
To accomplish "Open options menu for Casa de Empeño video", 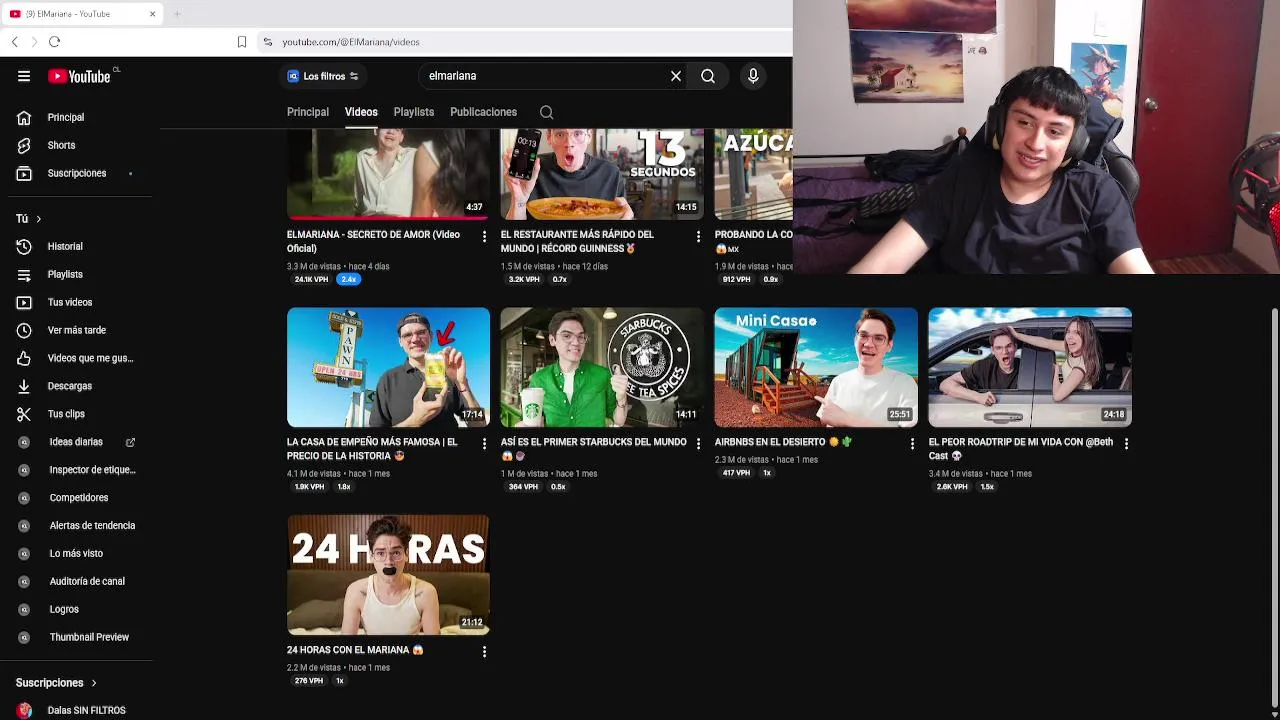I will coord(484,444).
